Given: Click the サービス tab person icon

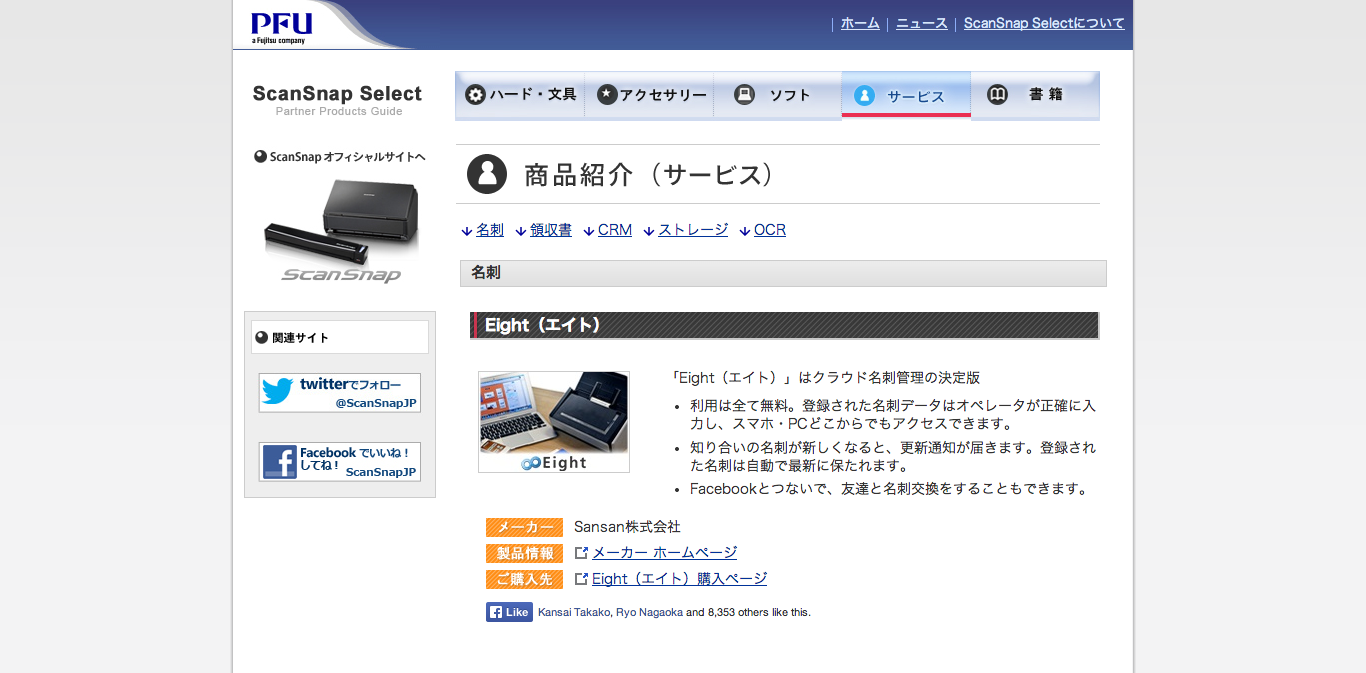Looking at the screenshot, I should point(865,96).
